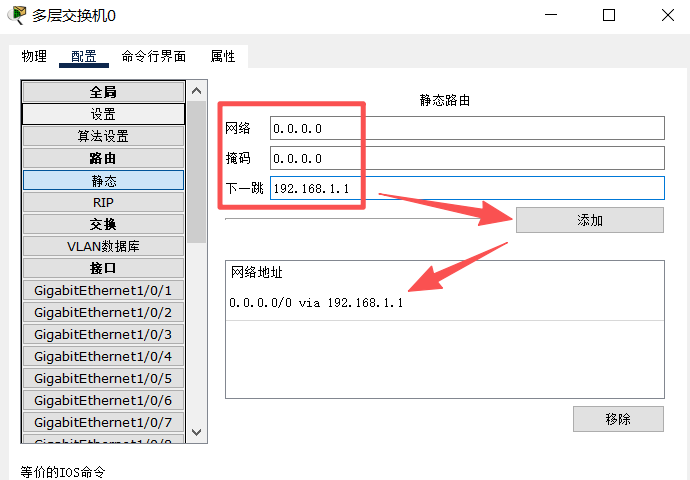Select interface GigabitEthernet1/0/4
Image resolution: width=690 pixels, height=480 pixels.
click(x=103, y=356)
